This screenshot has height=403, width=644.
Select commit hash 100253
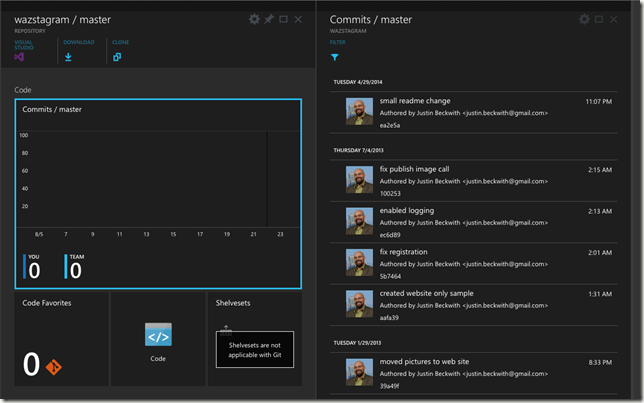tap(390, 193)
